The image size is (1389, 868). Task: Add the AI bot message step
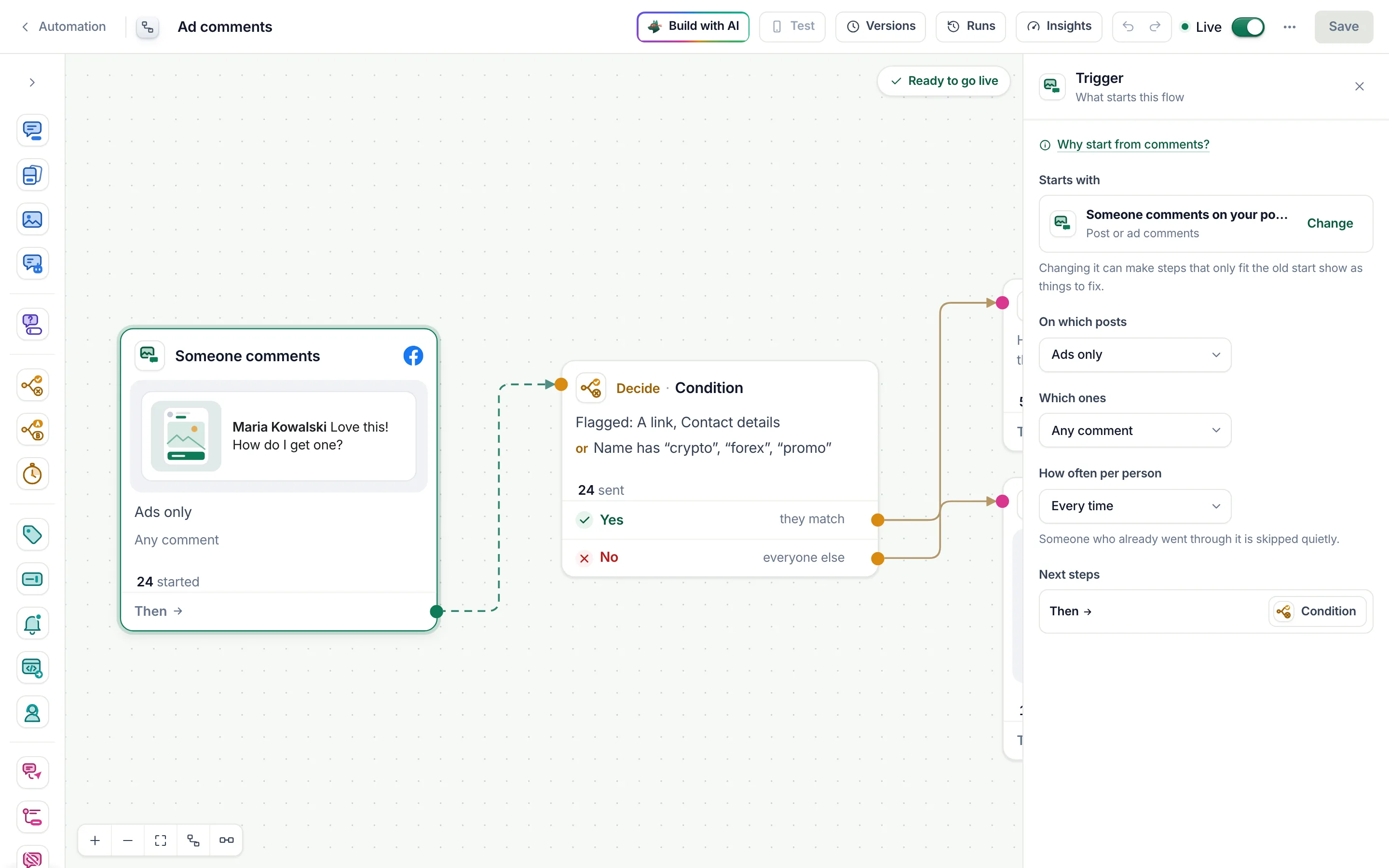click(32, 263)
